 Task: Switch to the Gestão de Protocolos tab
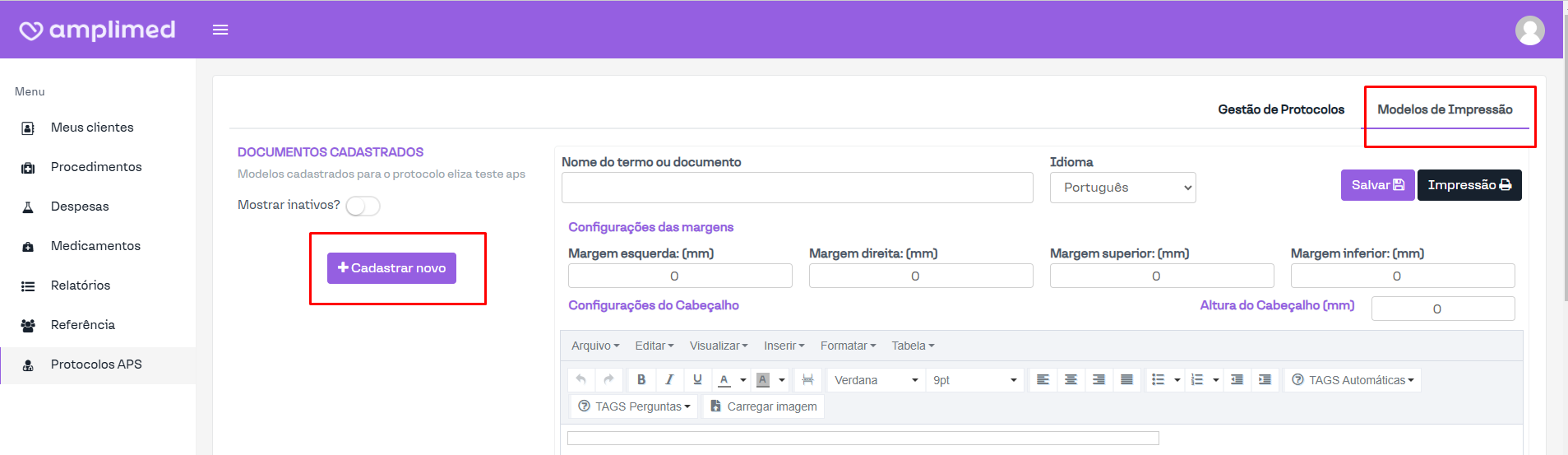pyautogui.click(x=1281, y=109)
